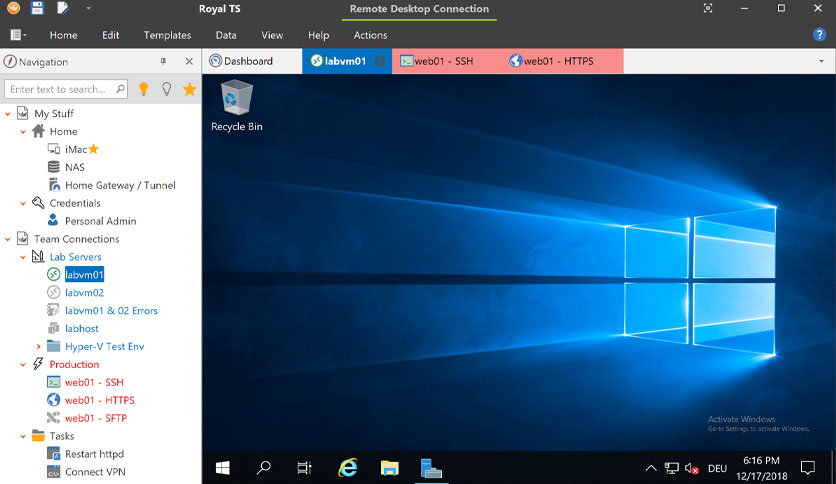Click the web01 - SSH terminal icon in tree
The image size is (836, 484).
53,382
